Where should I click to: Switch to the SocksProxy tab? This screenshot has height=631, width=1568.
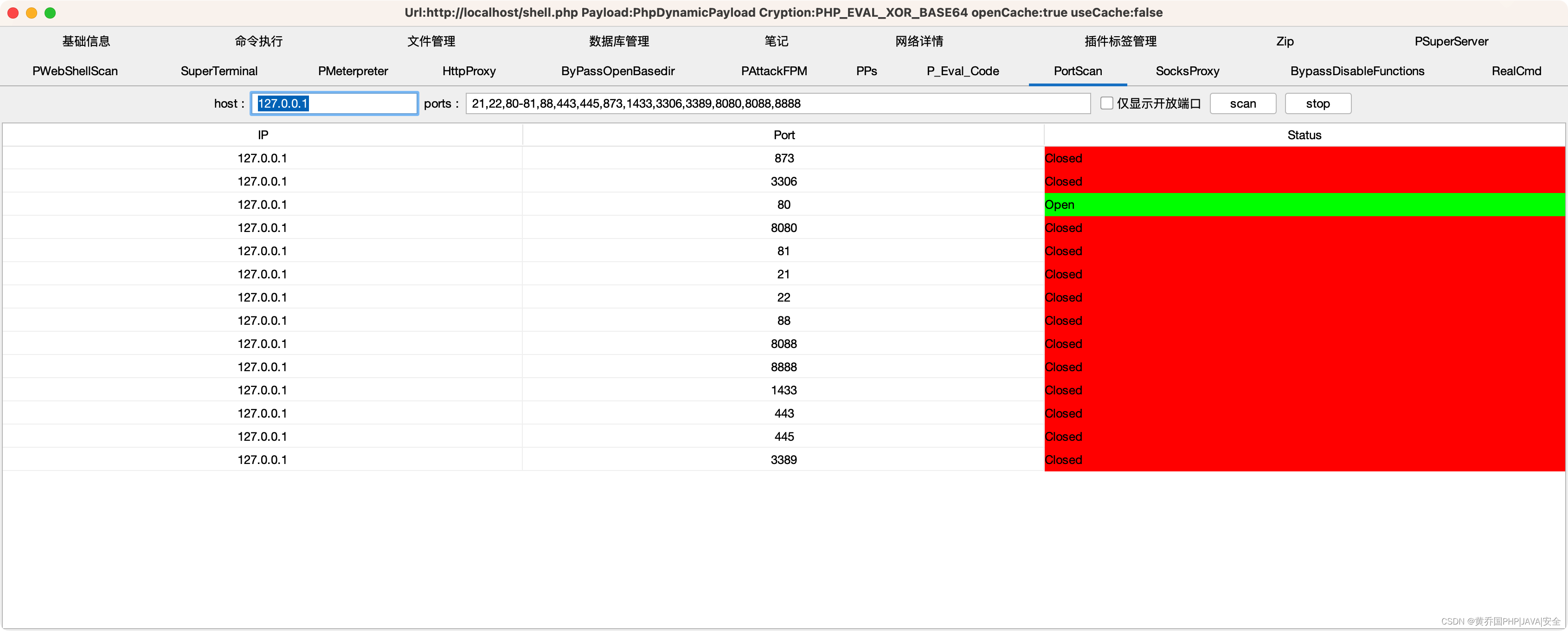coord(1187,71)
